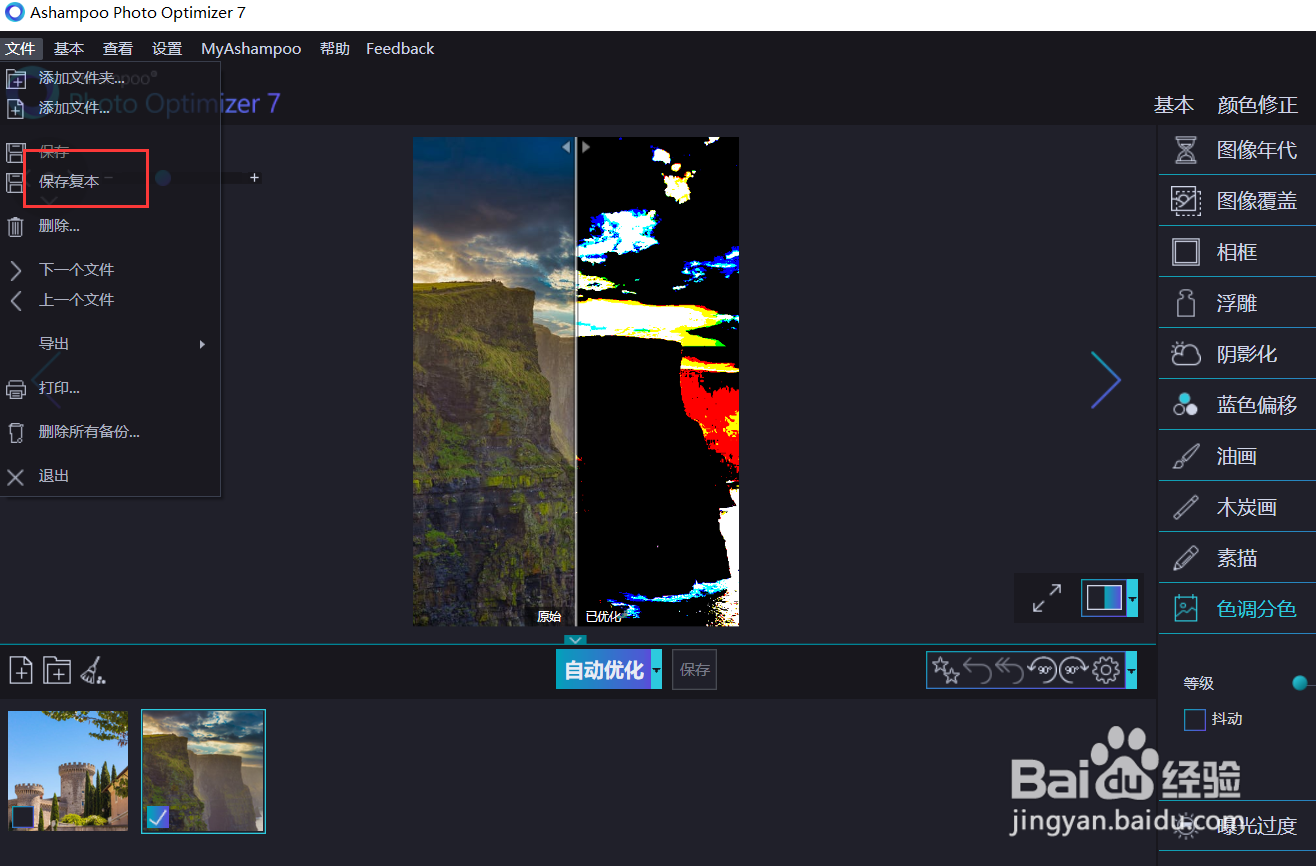Viewport: 1316px width, 866px height.
Task: Adjust the 等级 slider handle
Action: point(1300,683)
